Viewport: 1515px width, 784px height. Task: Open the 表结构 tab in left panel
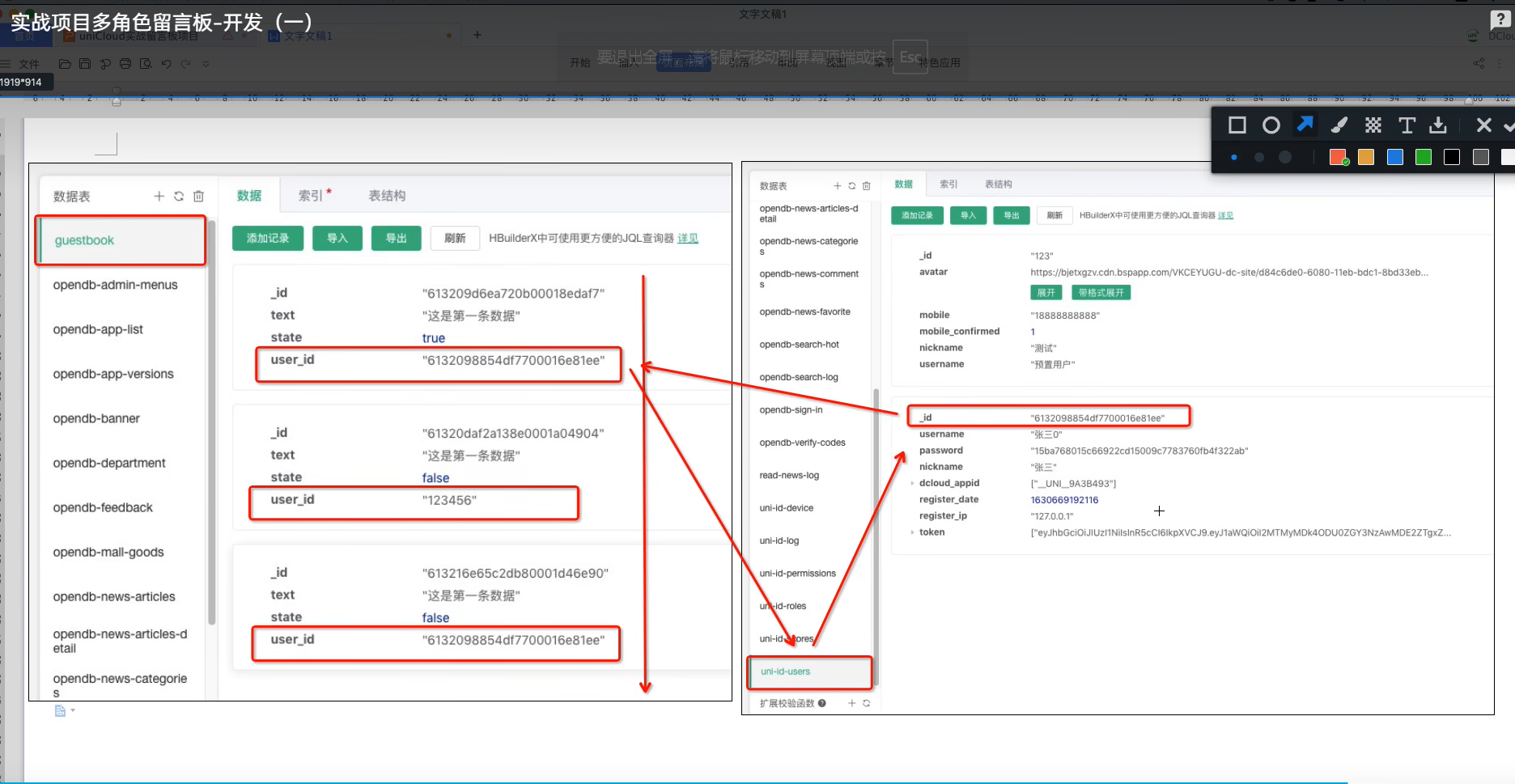pyautogui.click(x=387, y=195)
